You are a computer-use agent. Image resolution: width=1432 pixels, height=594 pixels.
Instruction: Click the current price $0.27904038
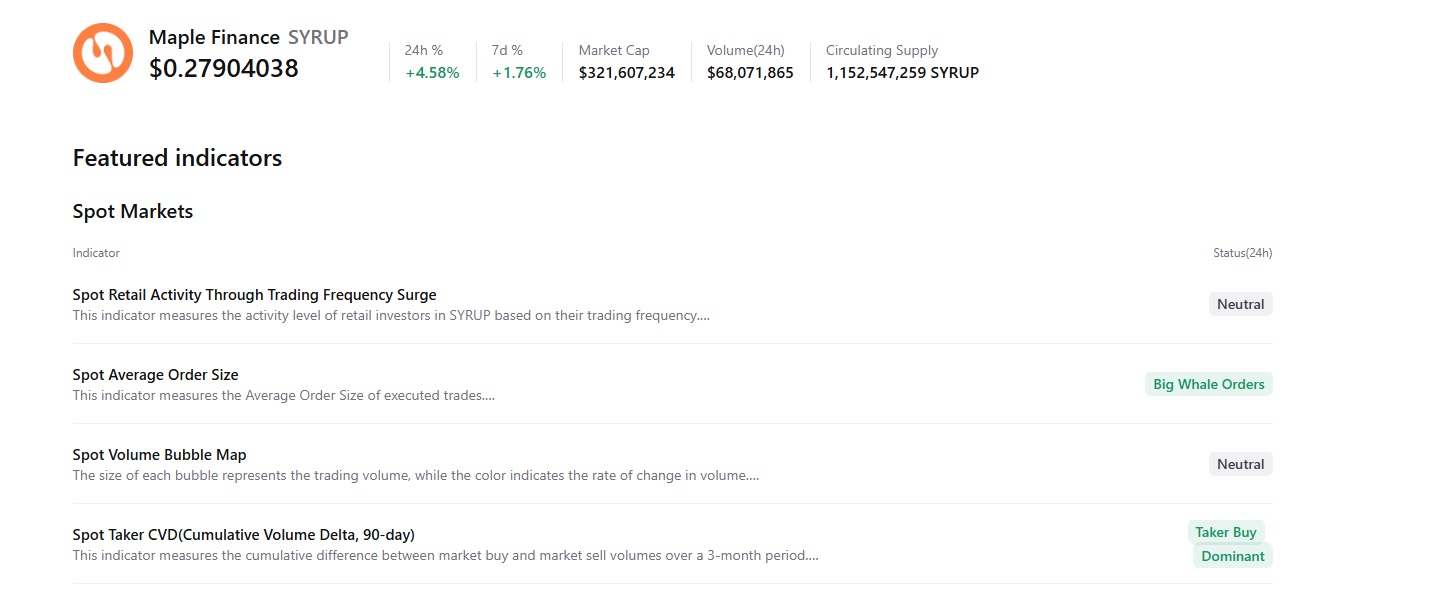click(x=223, y=69)
